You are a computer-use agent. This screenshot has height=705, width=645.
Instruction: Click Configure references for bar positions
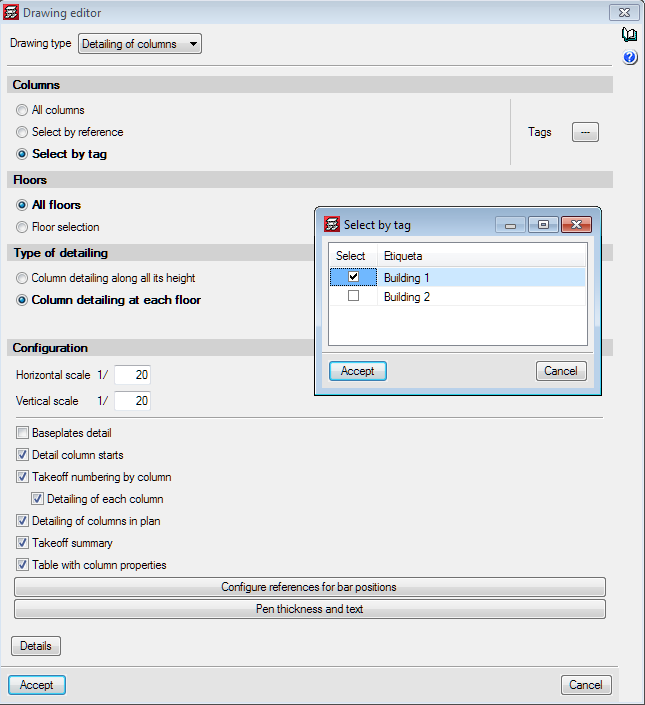(x=310, y=587)
